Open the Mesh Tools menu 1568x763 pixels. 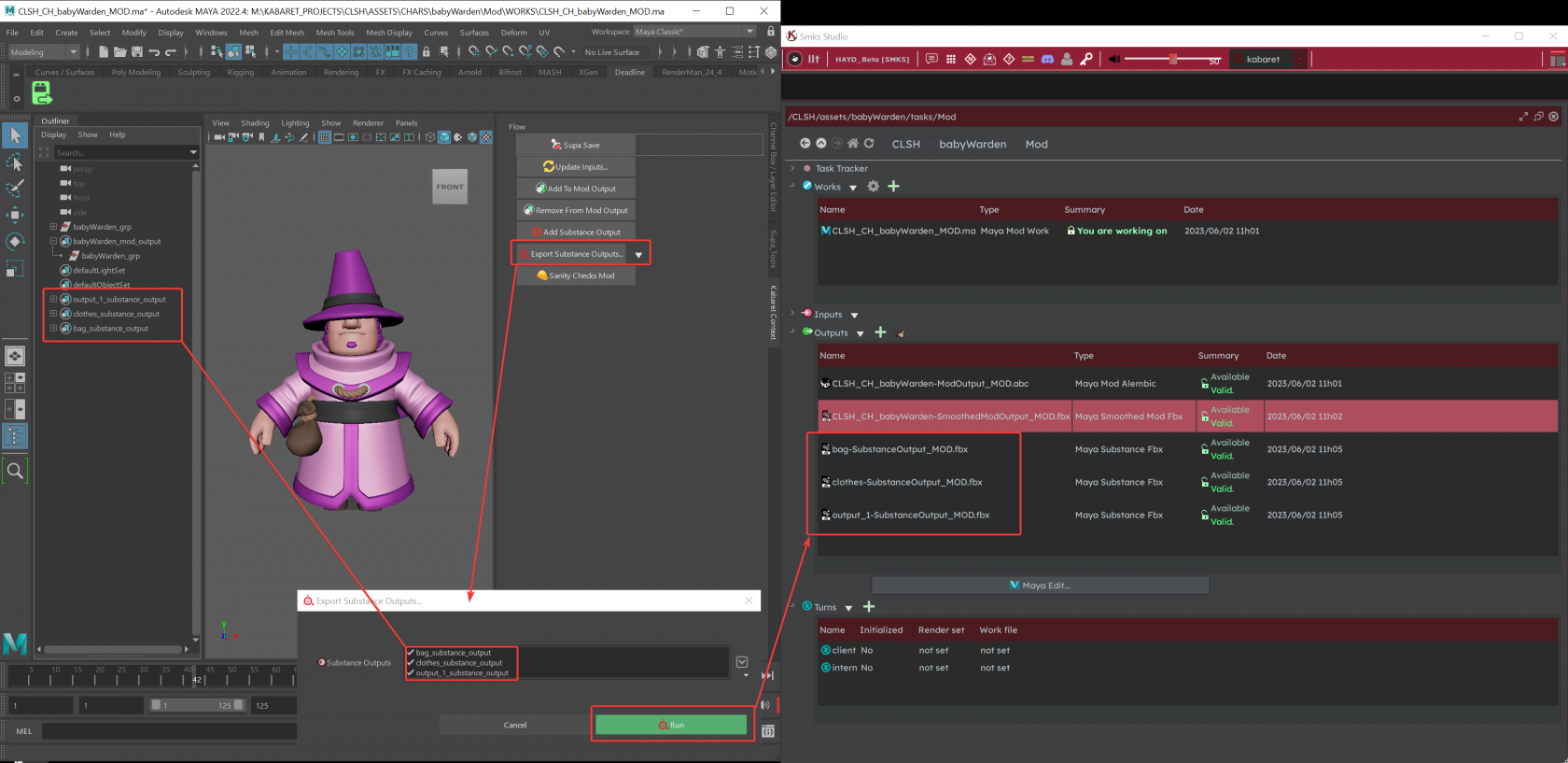tap(335, 33)
